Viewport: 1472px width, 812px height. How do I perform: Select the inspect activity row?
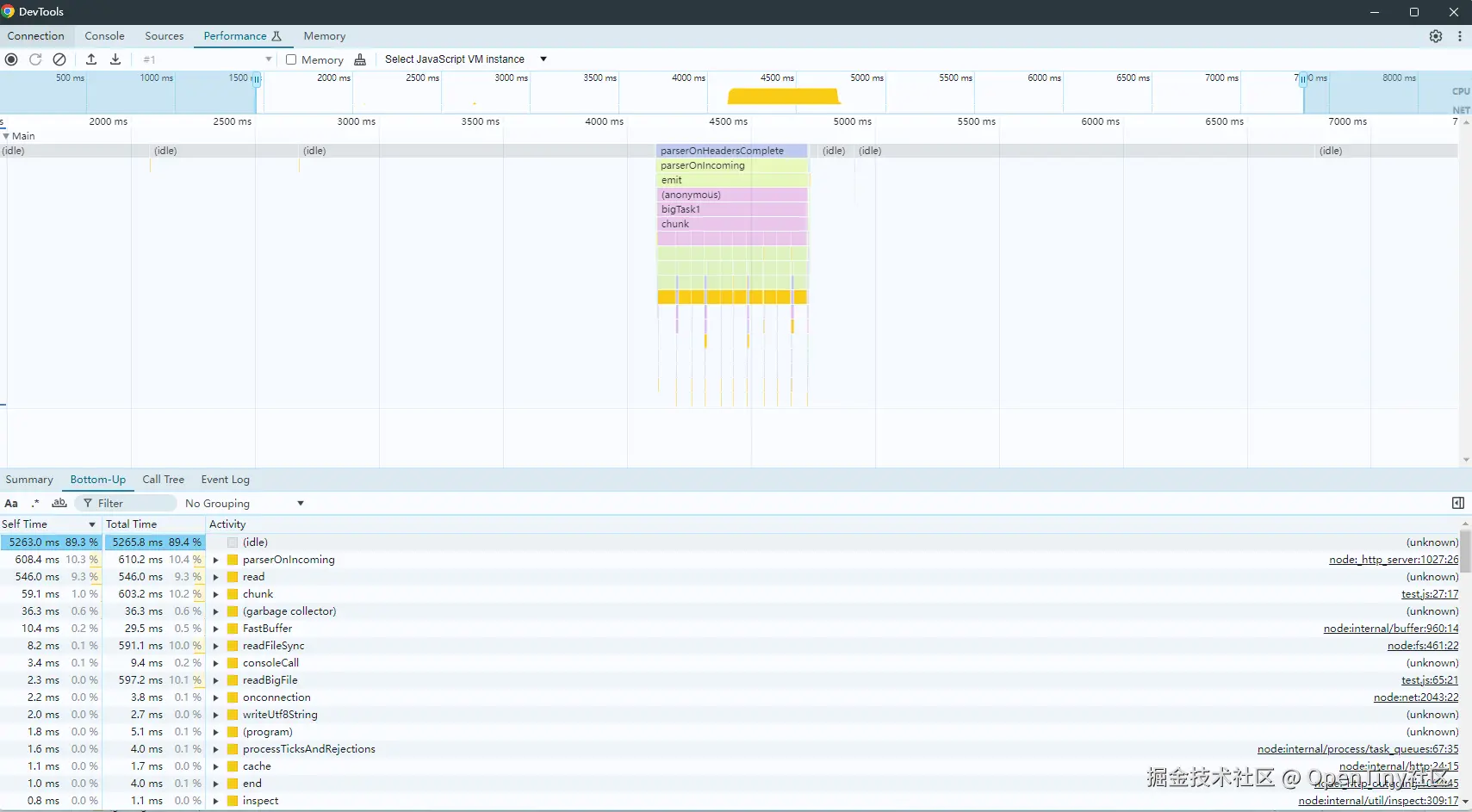pos(730,801)
